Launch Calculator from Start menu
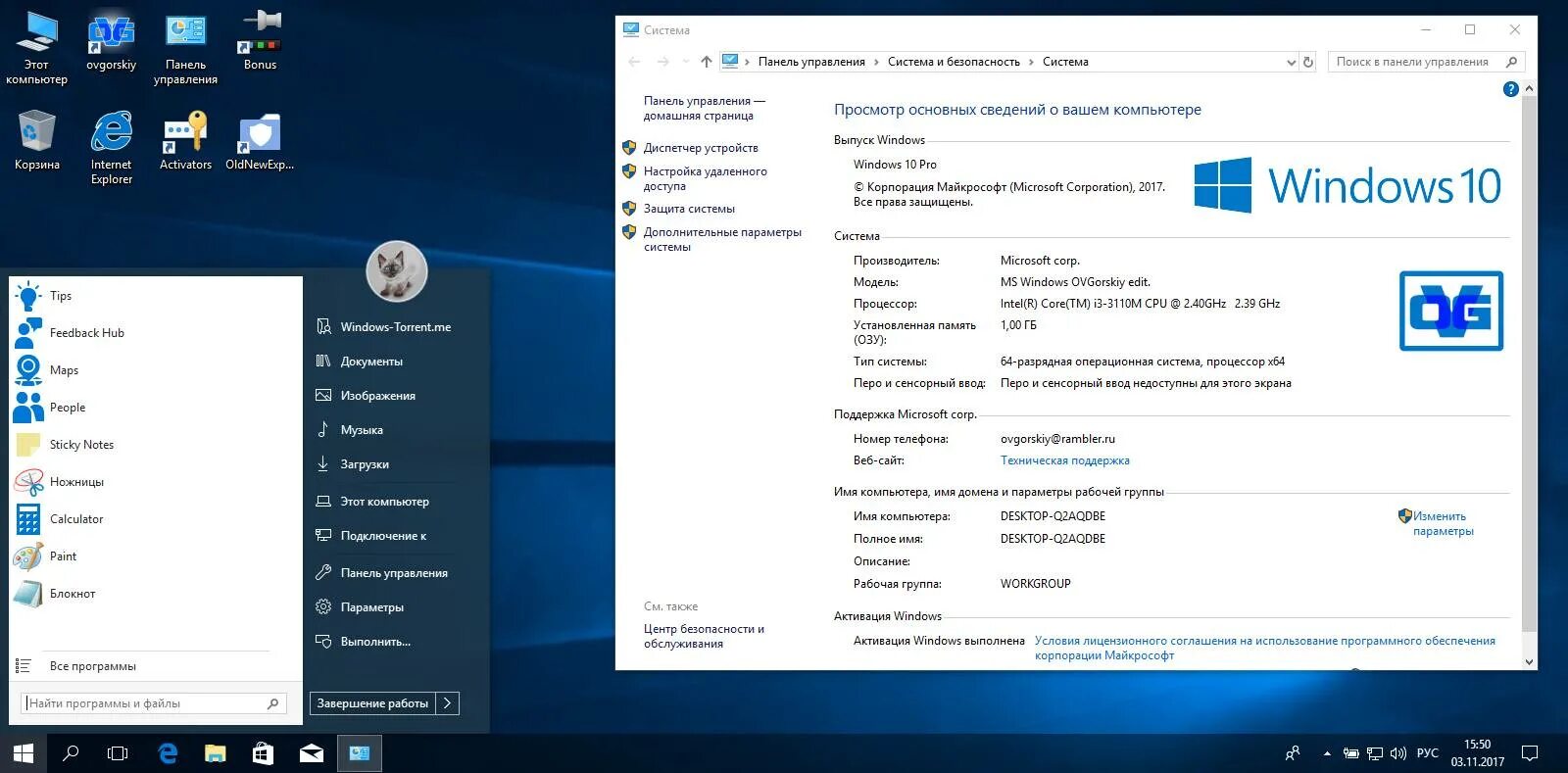Image resolution: width=1568 pixels, height=773 pixels. 156,519
